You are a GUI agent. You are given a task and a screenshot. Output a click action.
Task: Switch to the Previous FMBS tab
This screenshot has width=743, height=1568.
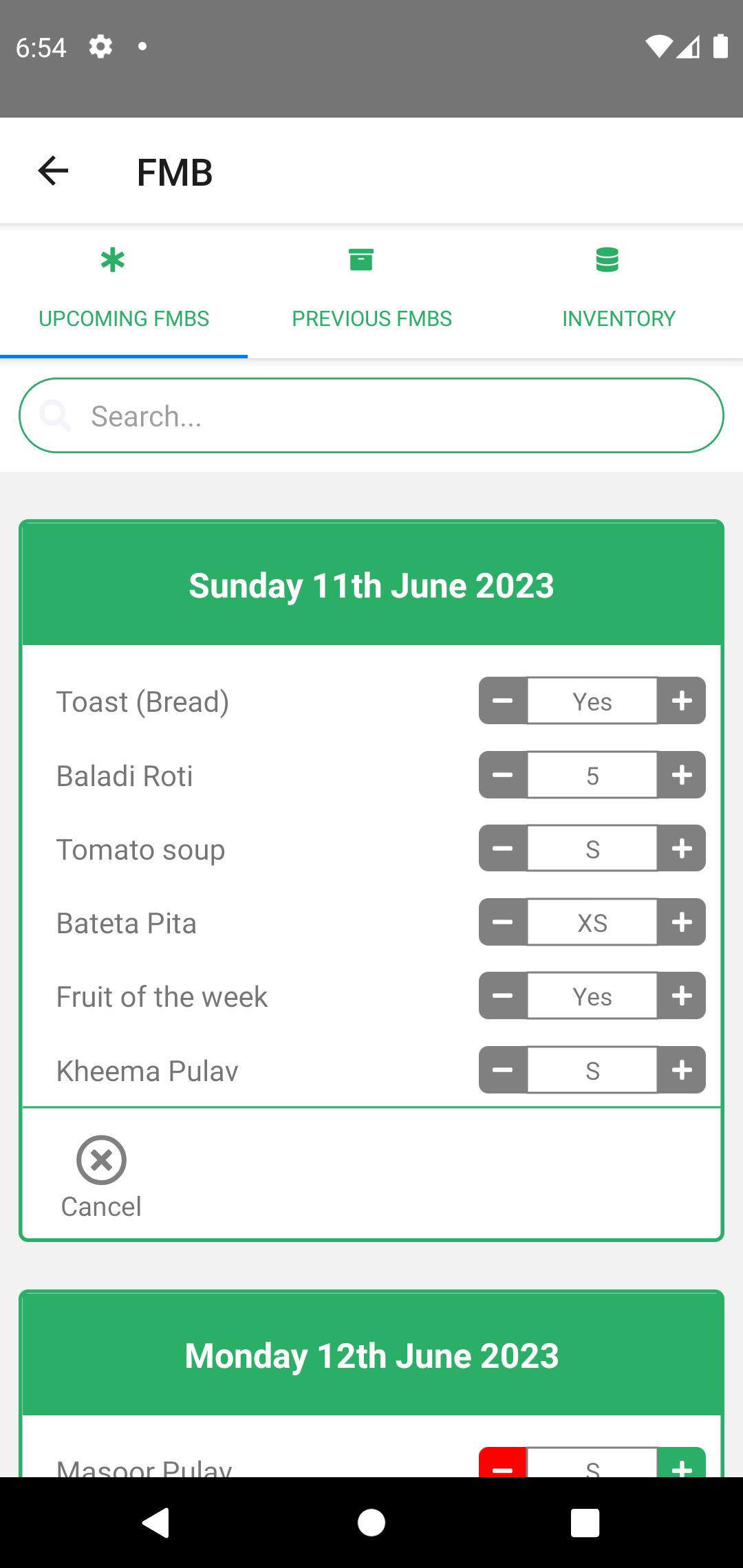tap(371, 290)
